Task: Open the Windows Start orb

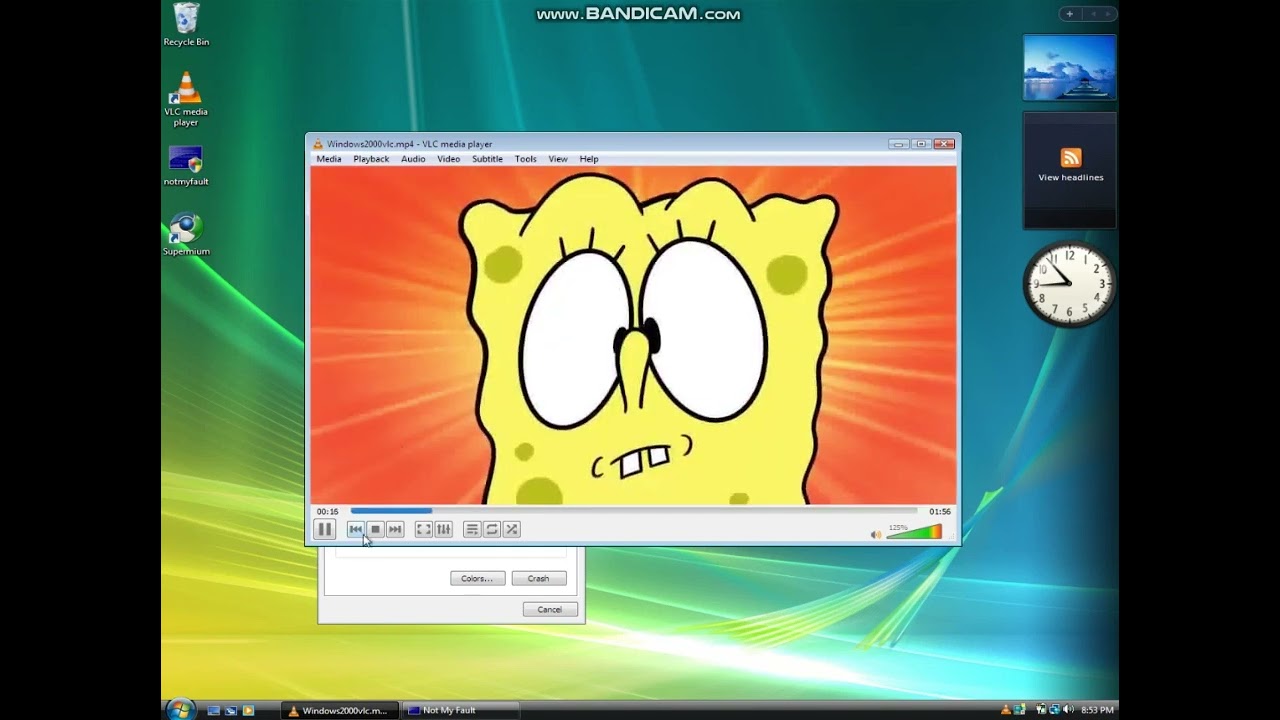Action: [x=181, y=708]
